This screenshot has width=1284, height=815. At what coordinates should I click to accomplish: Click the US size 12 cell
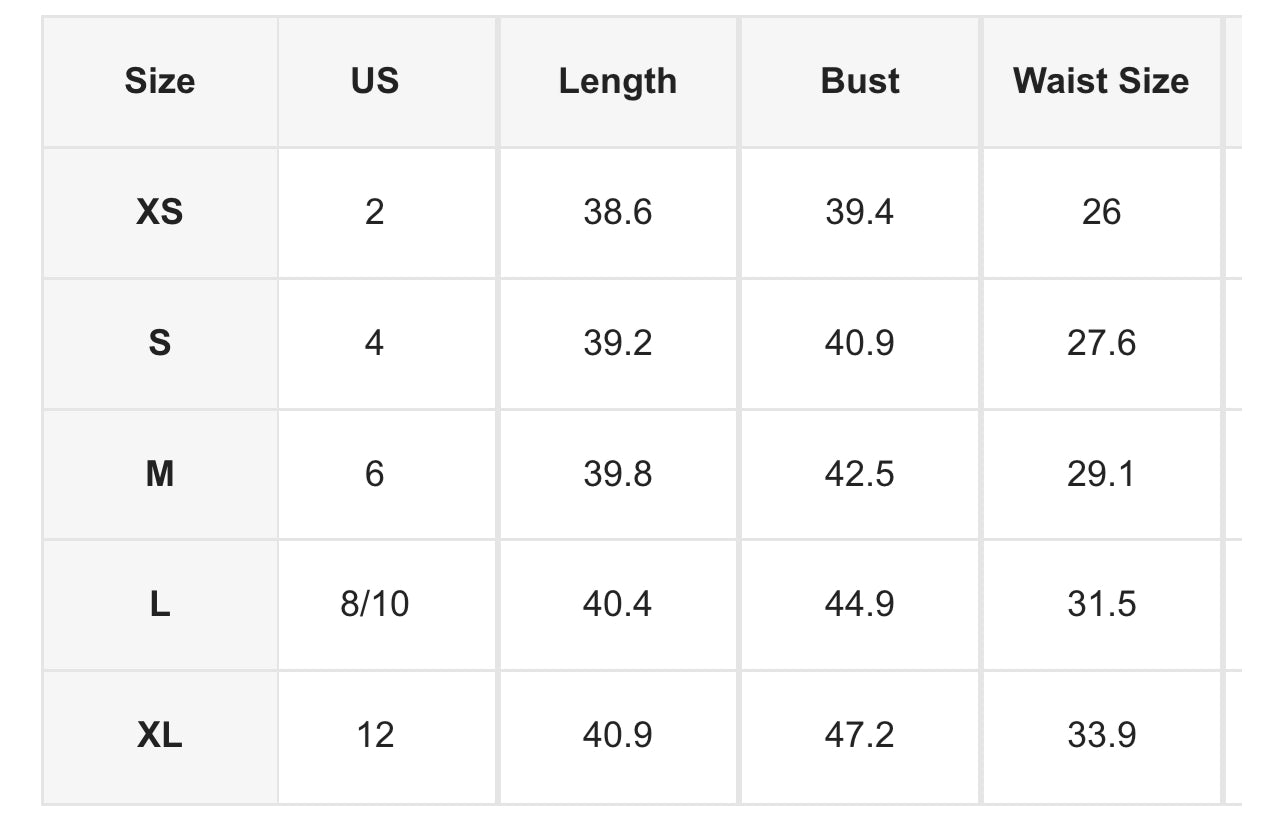coord(375,736)
